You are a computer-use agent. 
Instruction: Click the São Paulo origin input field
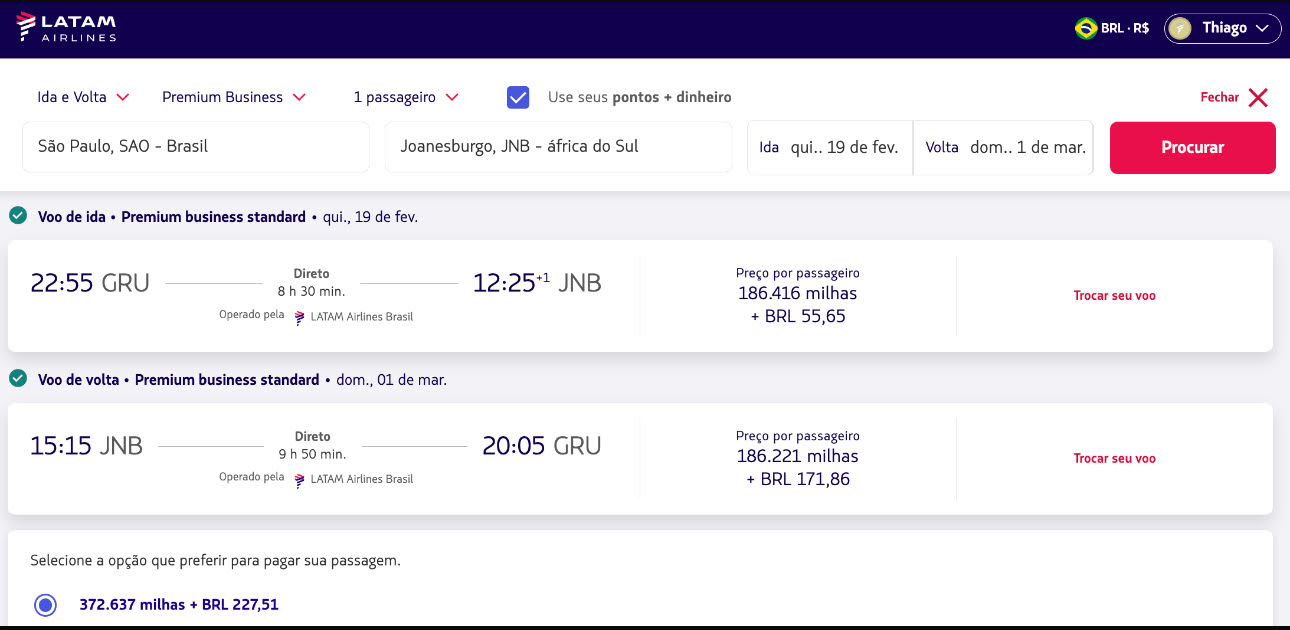[x=196, y=147]
